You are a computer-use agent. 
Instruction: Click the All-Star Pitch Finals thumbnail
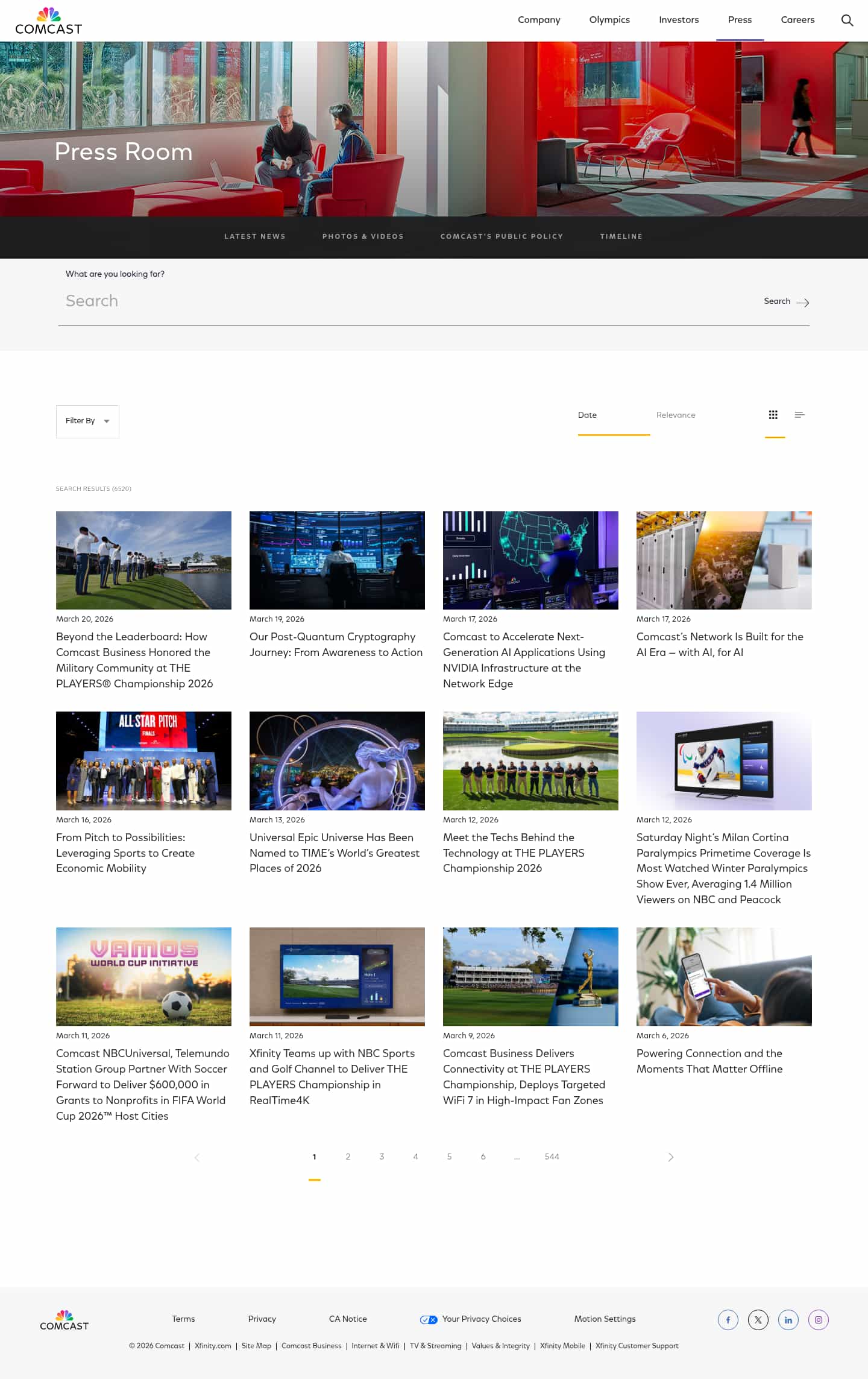pos(143,760)
